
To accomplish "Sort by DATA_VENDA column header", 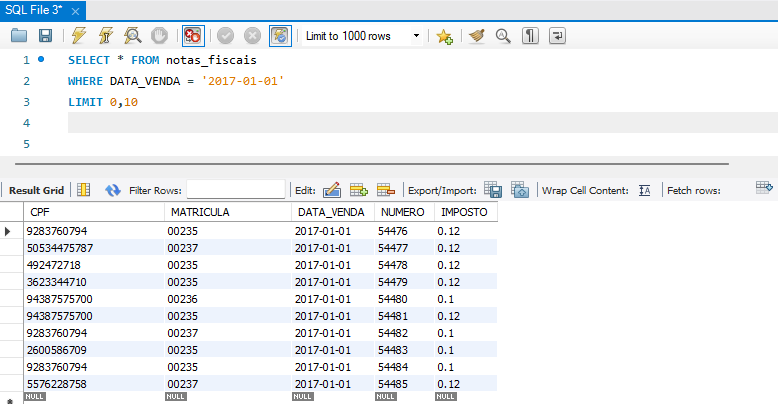I will [x=333, y=212].
